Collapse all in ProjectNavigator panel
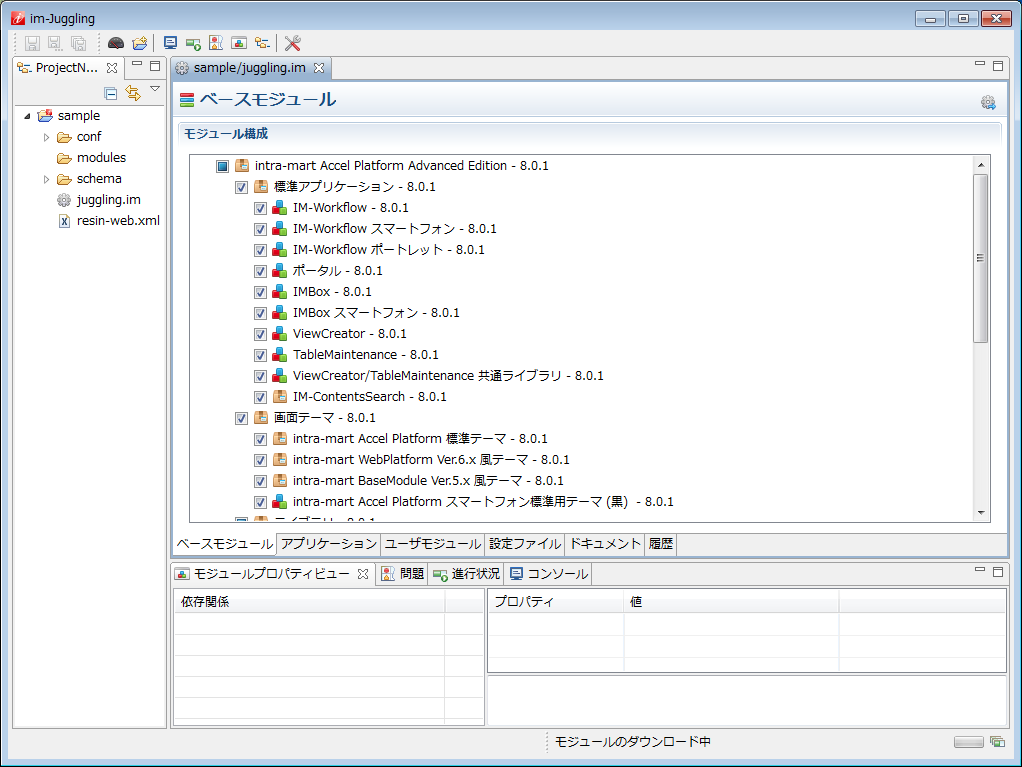 [x=111, y=93]
